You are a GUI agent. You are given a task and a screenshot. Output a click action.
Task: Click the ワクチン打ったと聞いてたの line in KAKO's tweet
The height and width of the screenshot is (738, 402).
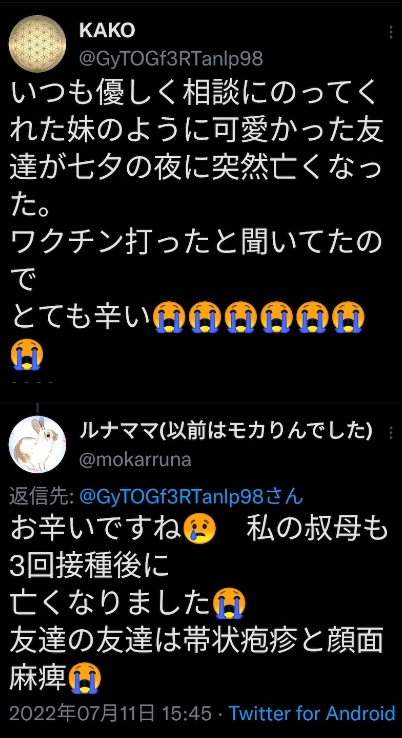pyautogui.click(x=195, y=243)
